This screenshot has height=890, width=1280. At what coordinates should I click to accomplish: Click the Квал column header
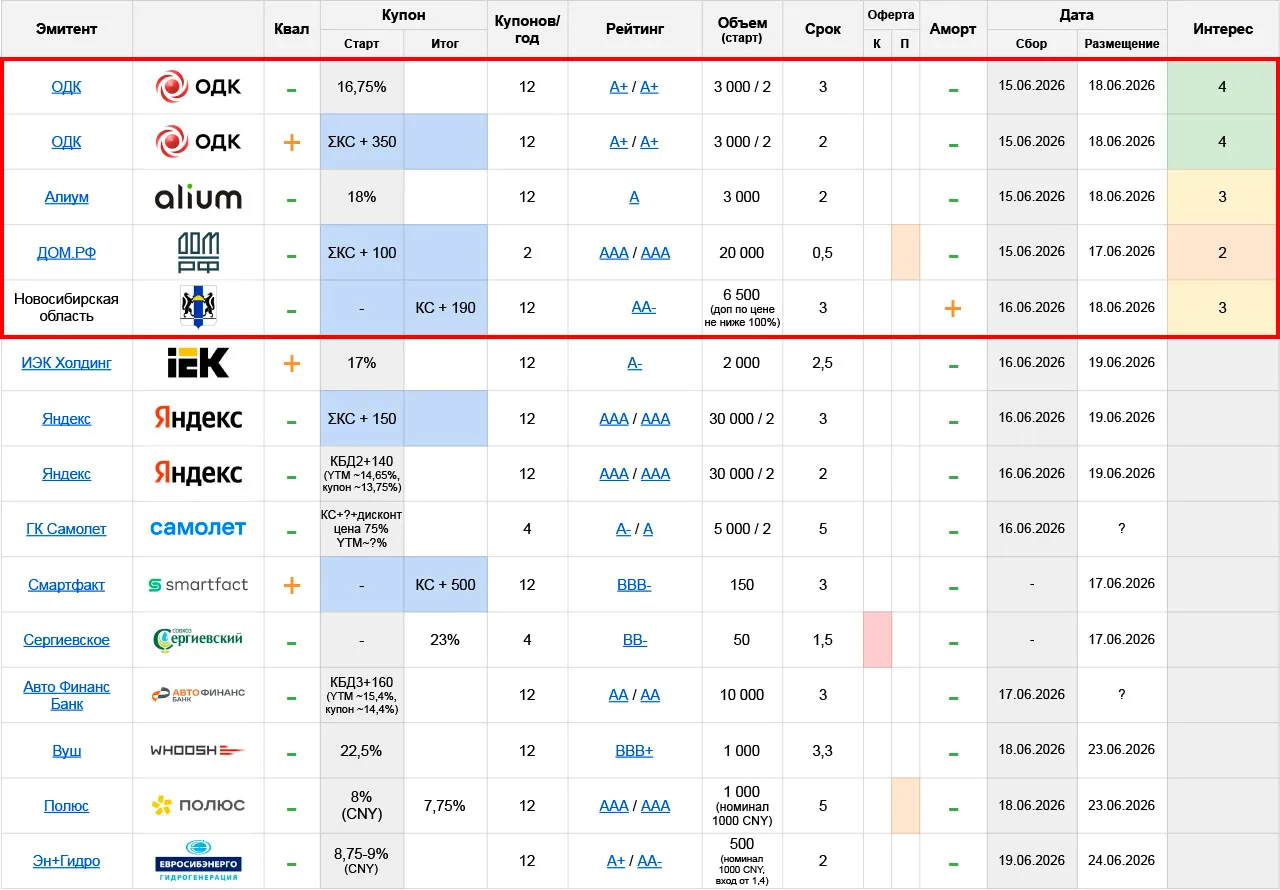pos(291,29)
